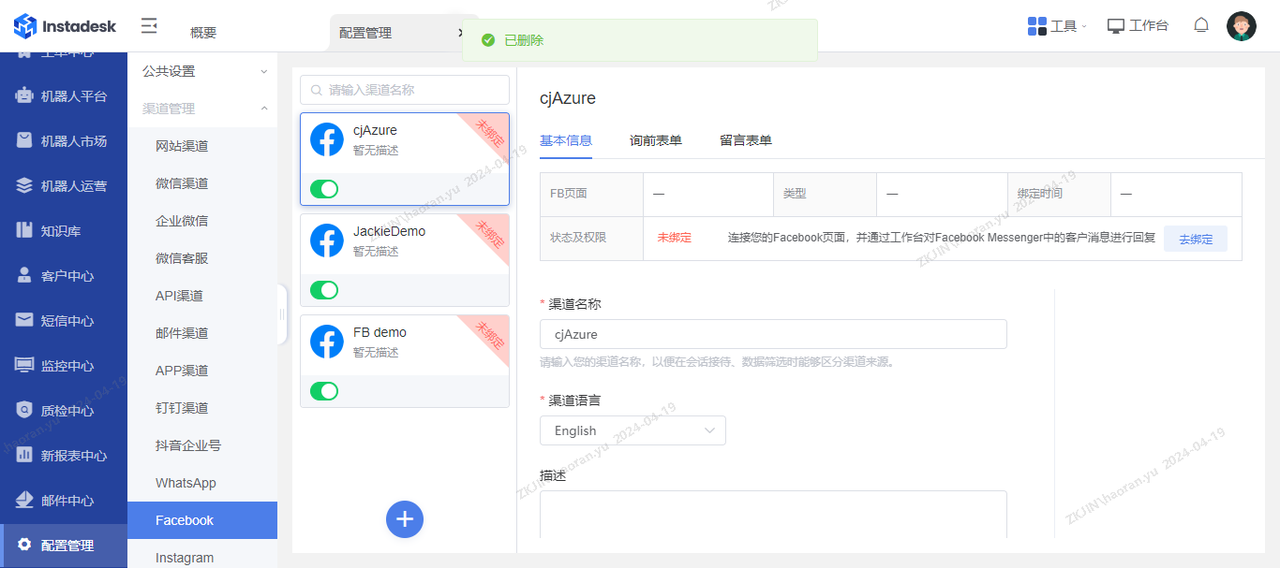The image size is (1280, 568).
Task: Toggle the cjAzure channel switch
Action: coord(324,189)
